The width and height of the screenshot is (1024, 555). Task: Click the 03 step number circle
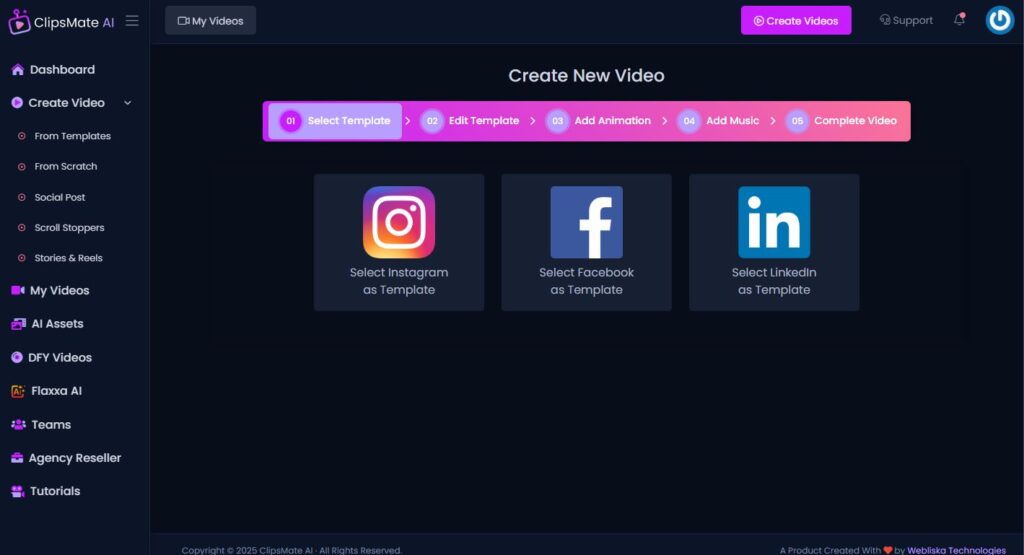[x=557, y=121]
